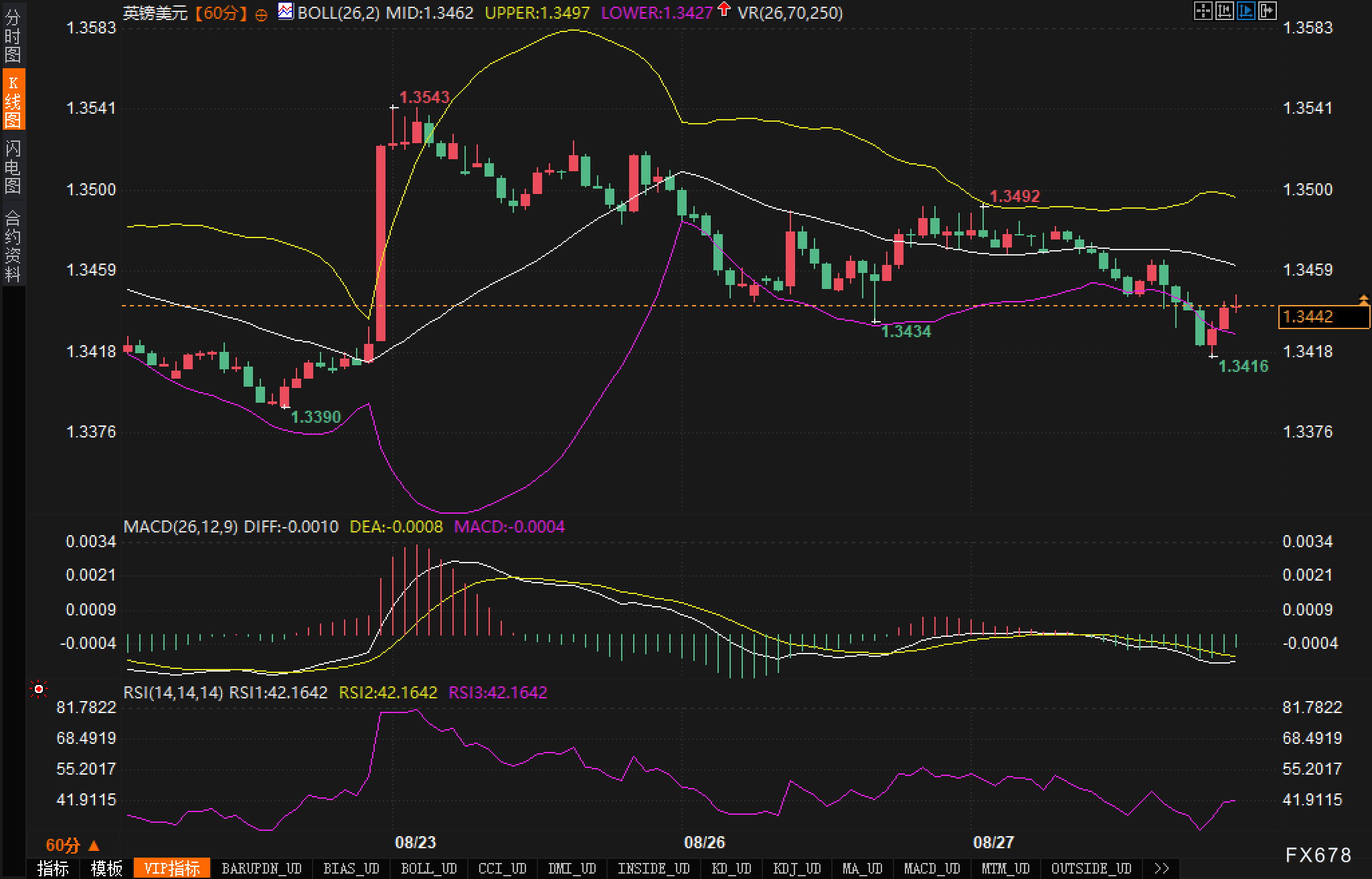Switch to 闪电图 sidebar view
The width and height of the screenshot is (1372, 879).
(13, 166)
